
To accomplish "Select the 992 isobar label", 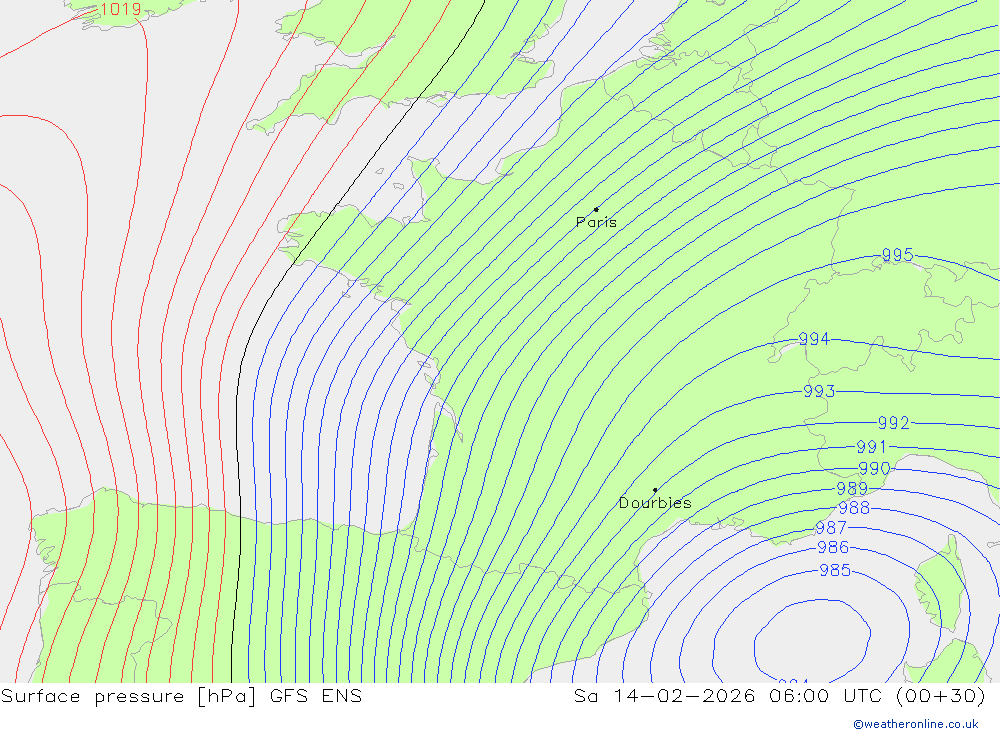I will (893, 422).
